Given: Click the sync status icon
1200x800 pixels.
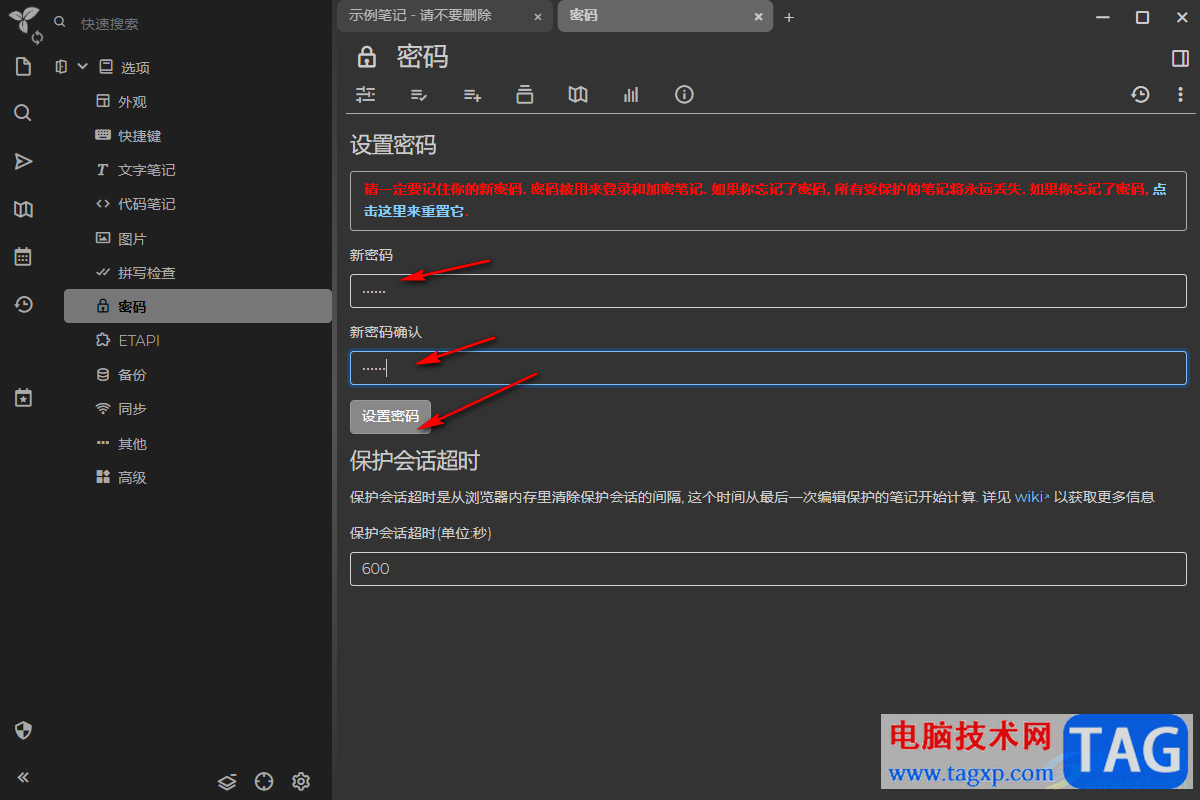Looking at the screenshot, I should tap(38, 37).
